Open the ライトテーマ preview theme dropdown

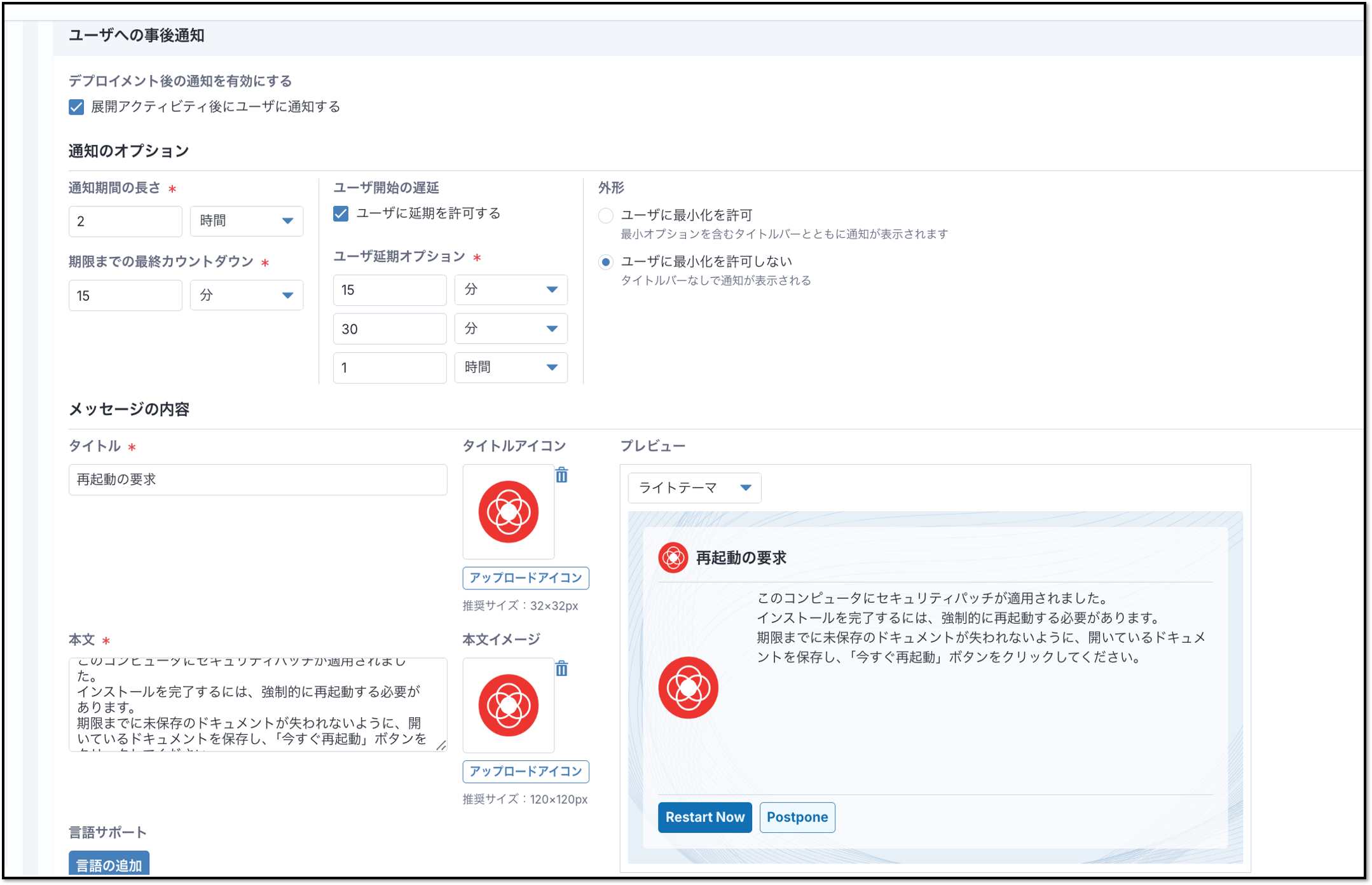pyautogui.click(x=694, y=488)
